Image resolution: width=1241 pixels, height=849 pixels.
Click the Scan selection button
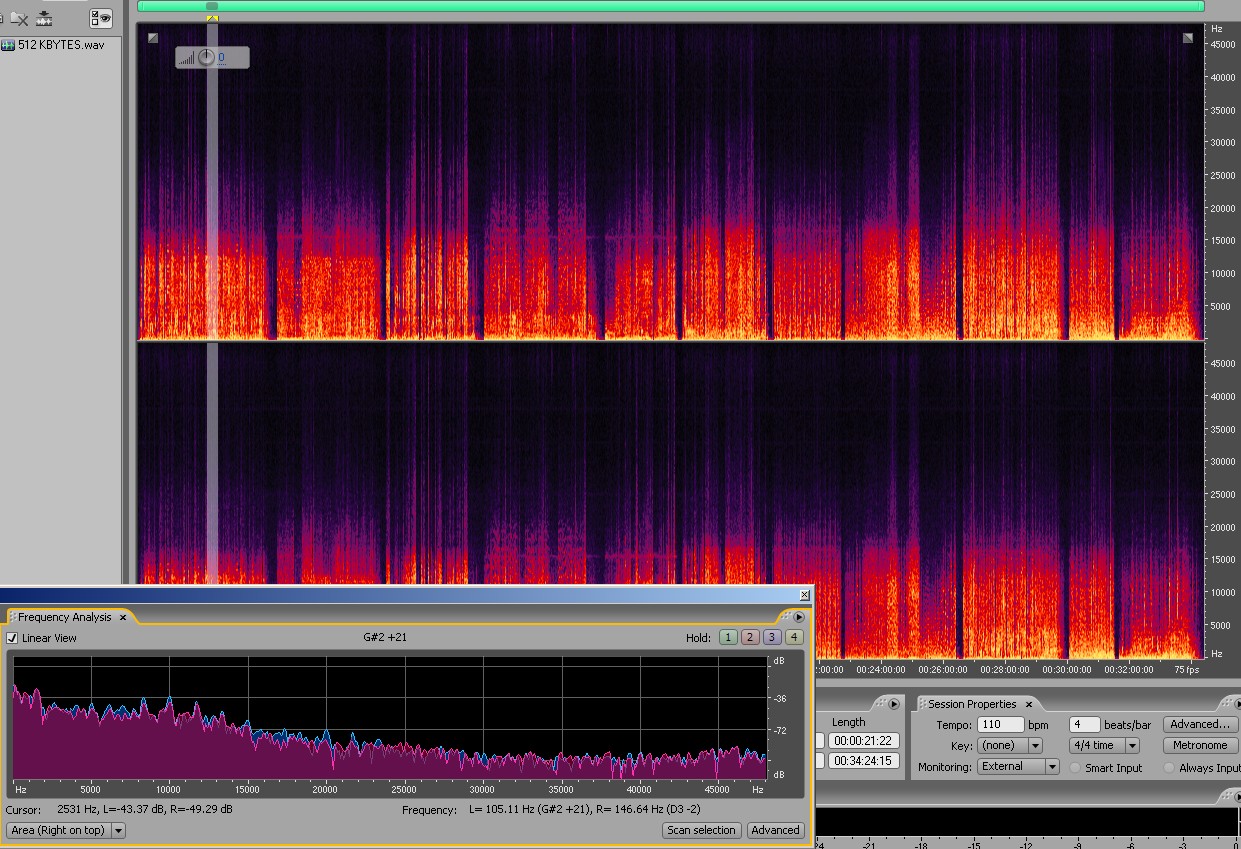tap(701, 830)
